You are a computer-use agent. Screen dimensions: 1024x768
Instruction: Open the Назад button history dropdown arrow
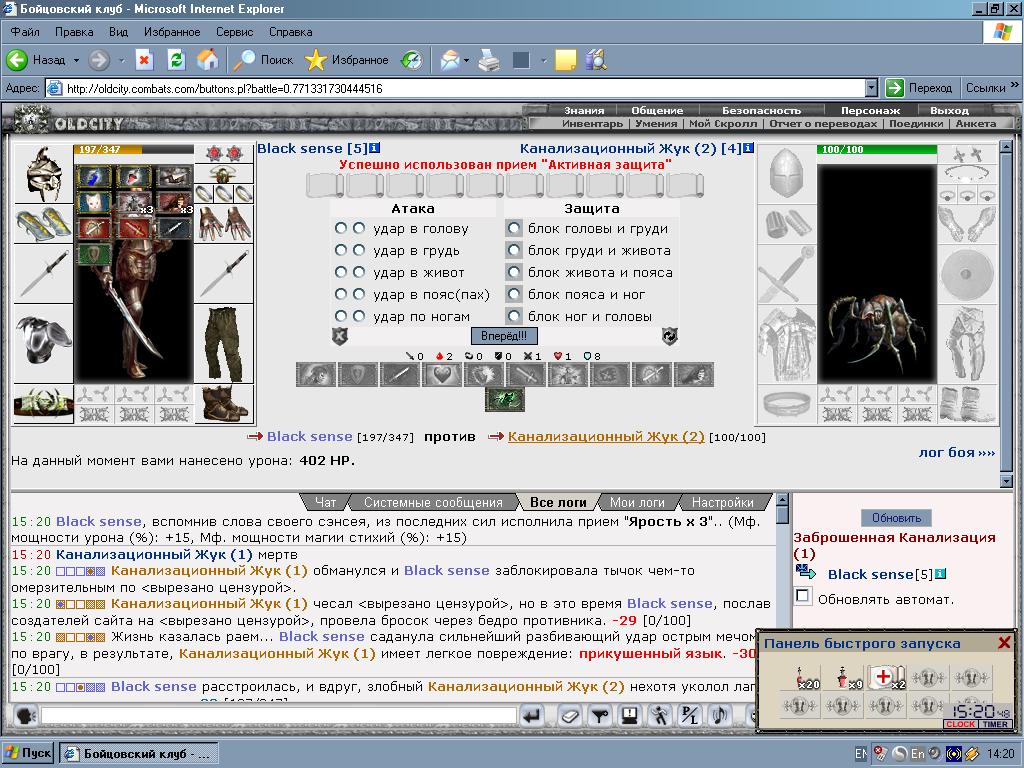click(x=76, y=61)
